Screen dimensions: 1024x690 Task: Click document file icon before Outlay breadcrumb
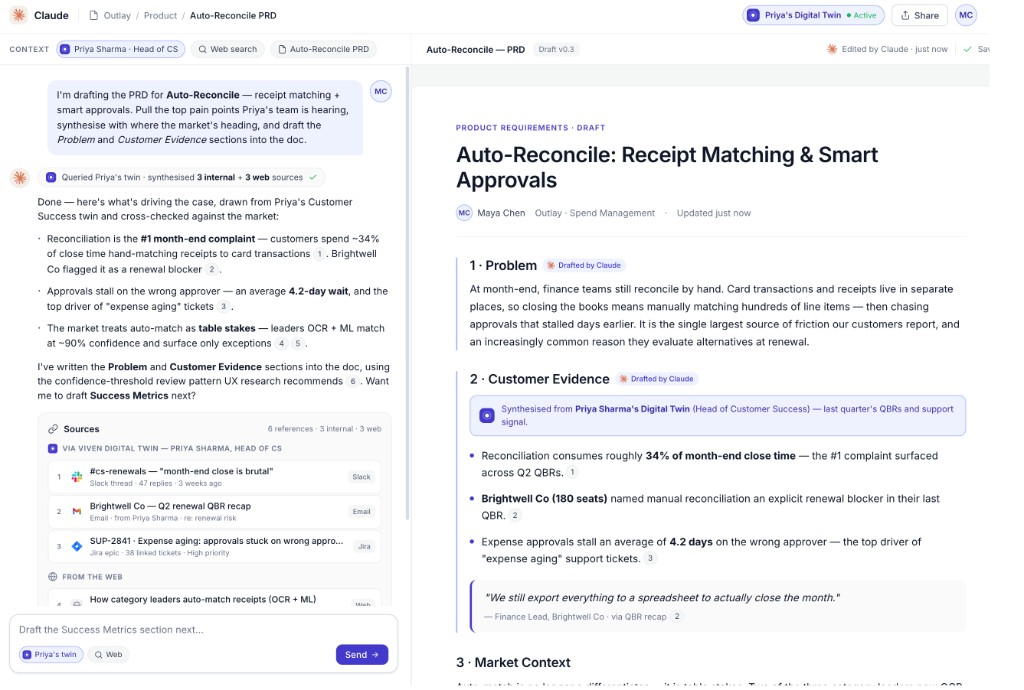point(93,16)
